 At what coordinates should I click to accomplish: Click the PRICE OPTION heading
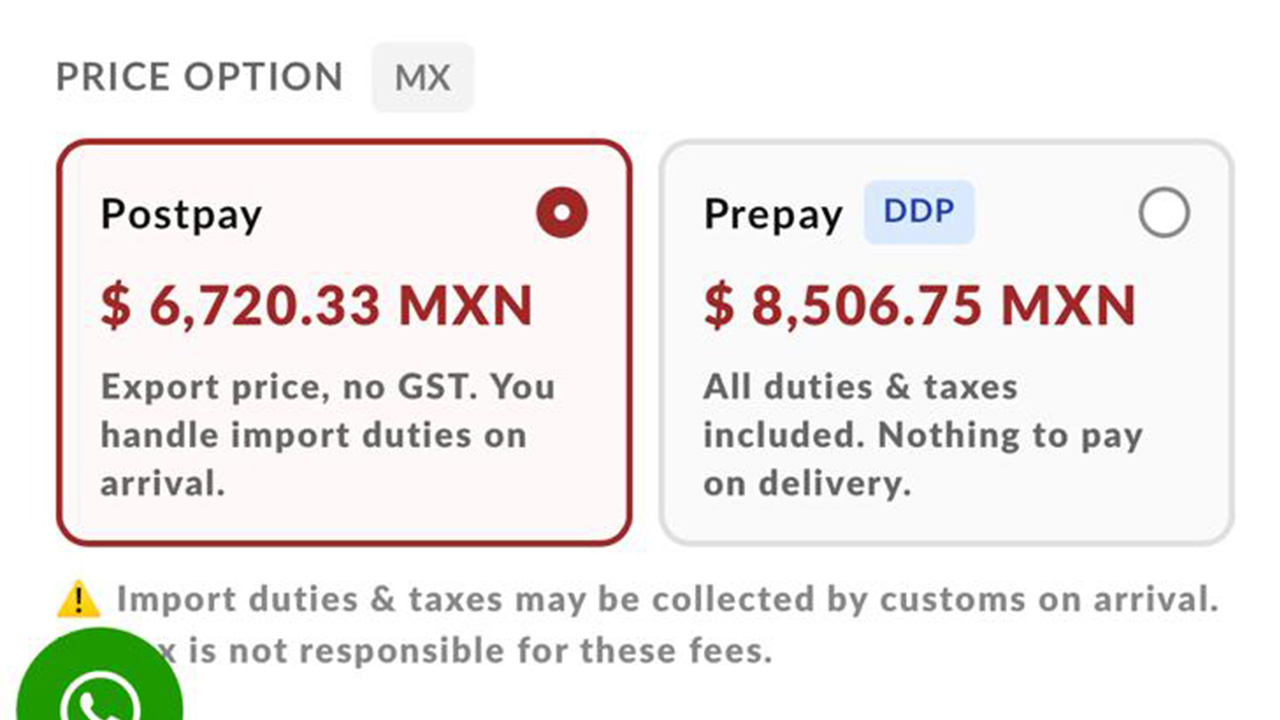(x=199, y=77)
